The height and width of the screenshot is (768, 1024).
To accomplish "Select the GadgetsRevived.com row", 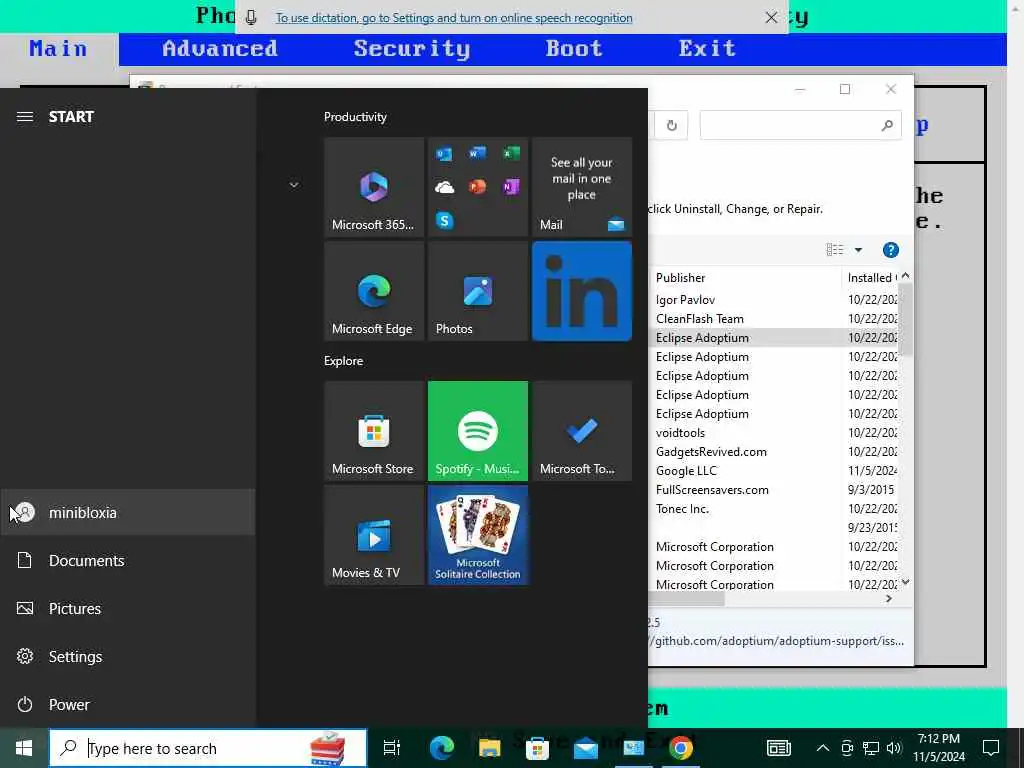I will pyautogui.click(x=774, y=452).
